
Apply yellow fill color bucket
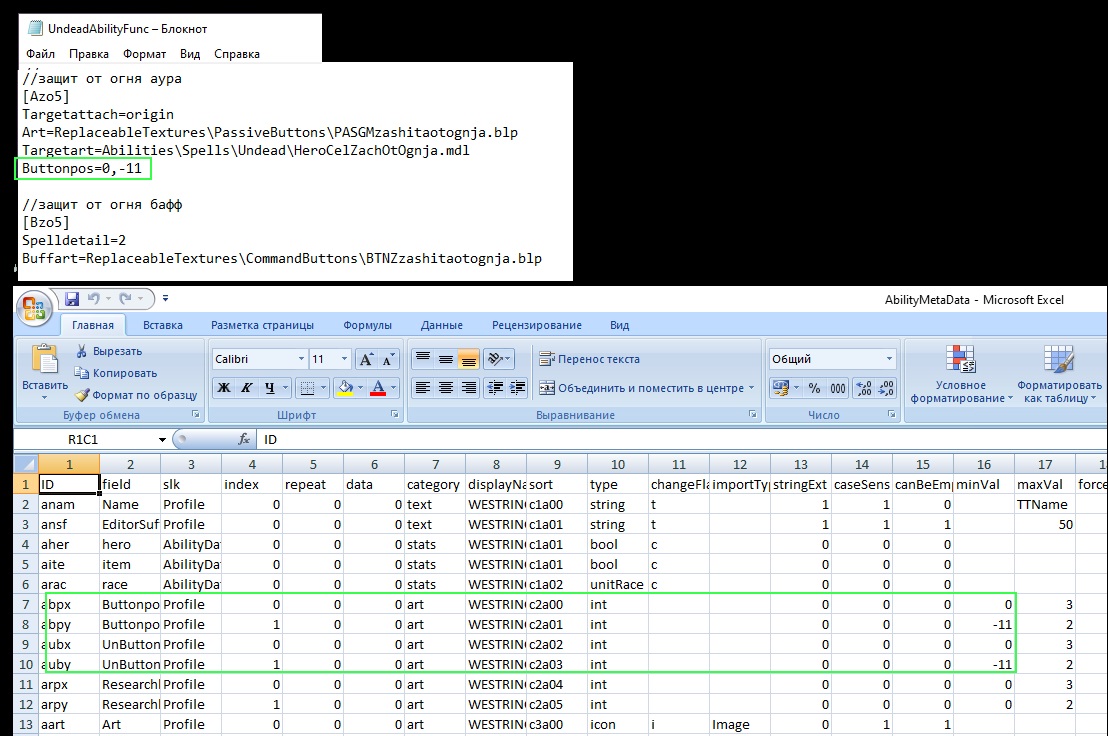345,387
